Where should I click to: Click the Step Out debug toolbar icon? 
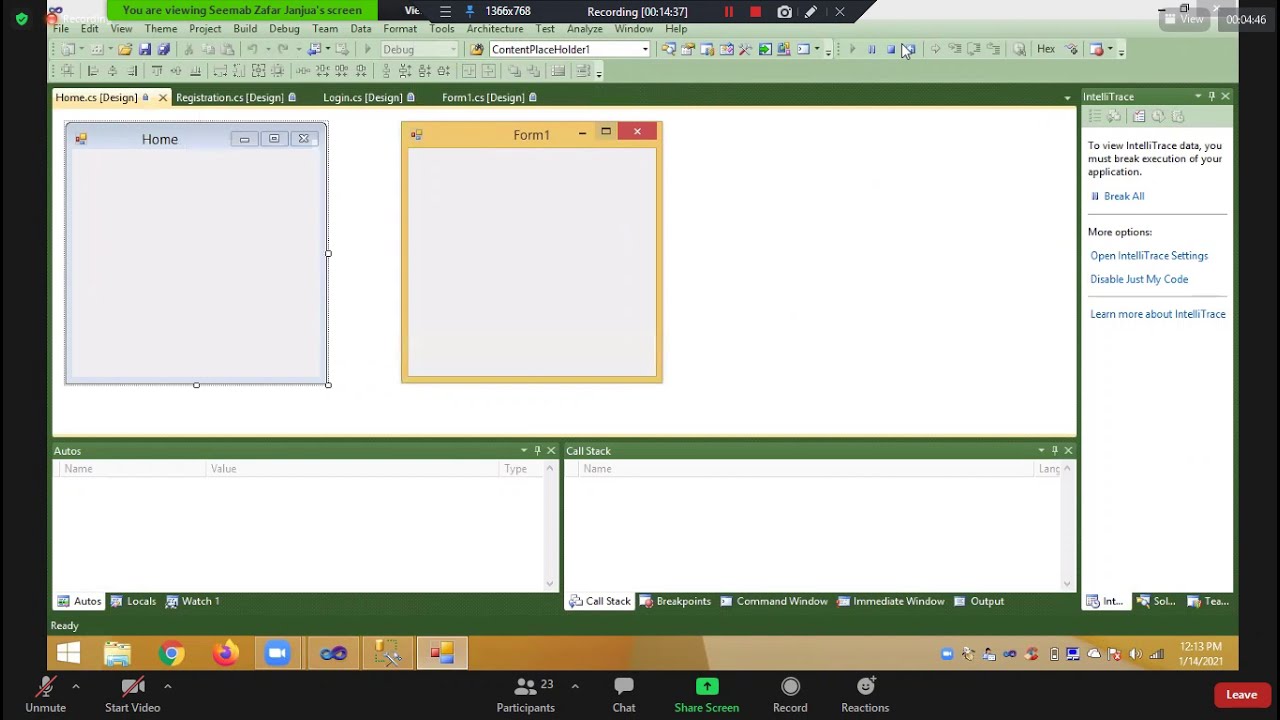pyautogui.click(x=993, y=49)
